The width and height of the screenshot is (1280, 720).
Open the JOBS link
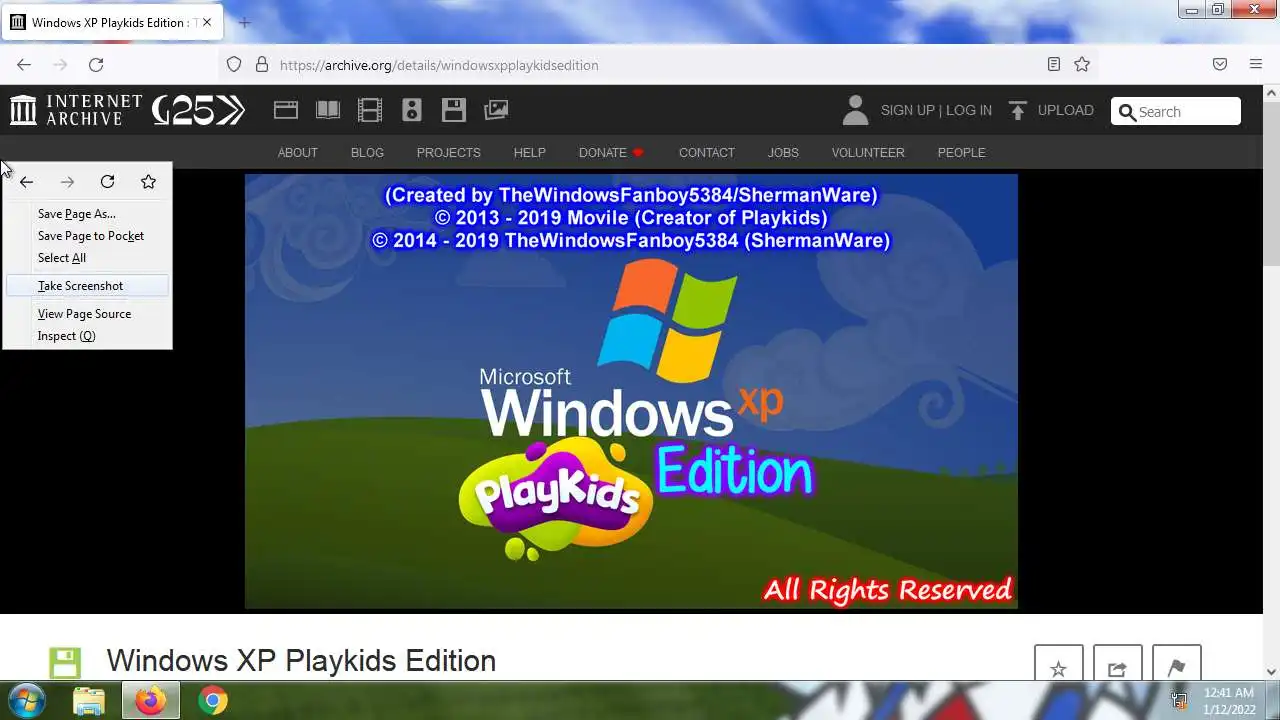coord(783,153)
